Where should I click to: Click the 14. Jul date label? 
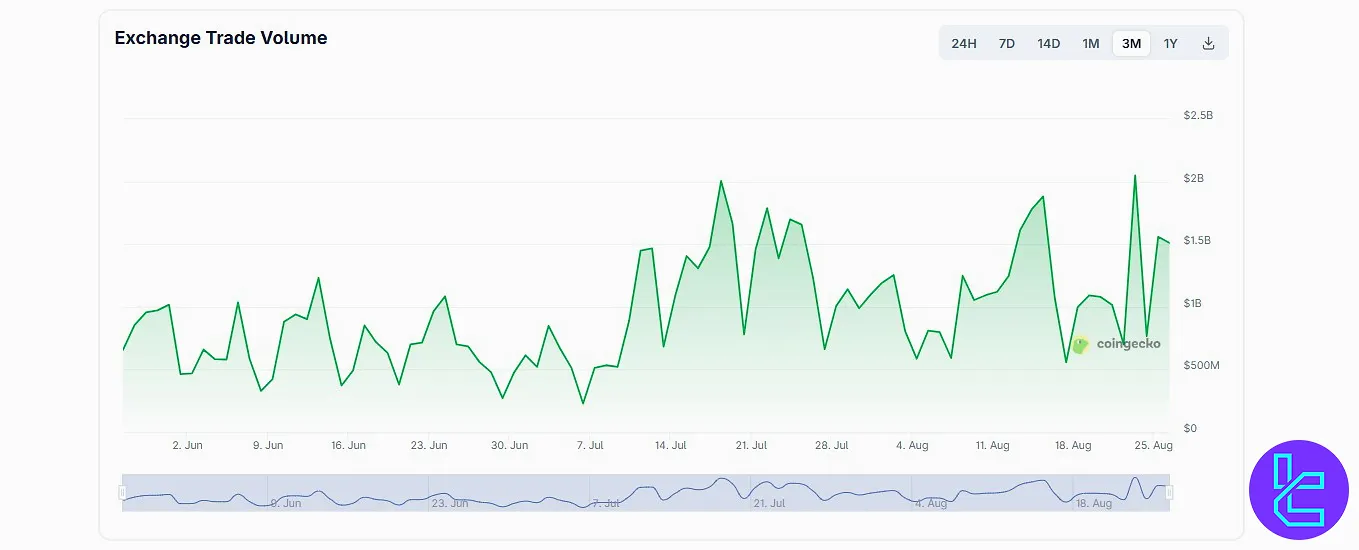(x=671, y=445)
